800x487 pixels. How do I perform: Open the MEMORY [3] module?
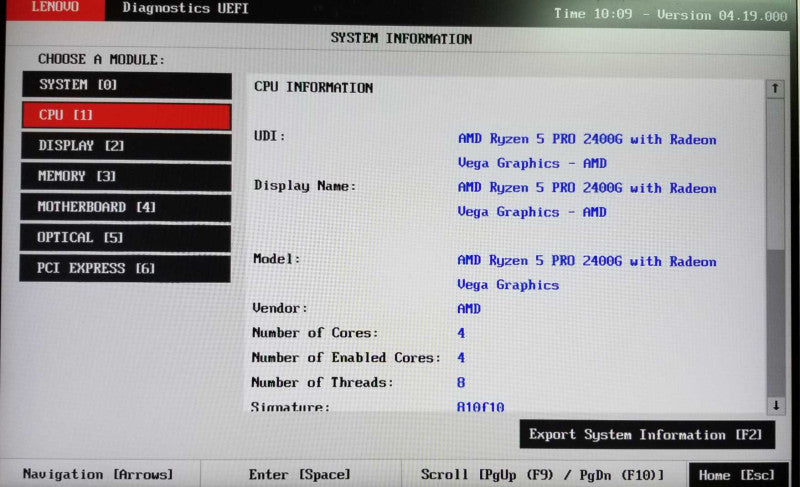[126, 177]
